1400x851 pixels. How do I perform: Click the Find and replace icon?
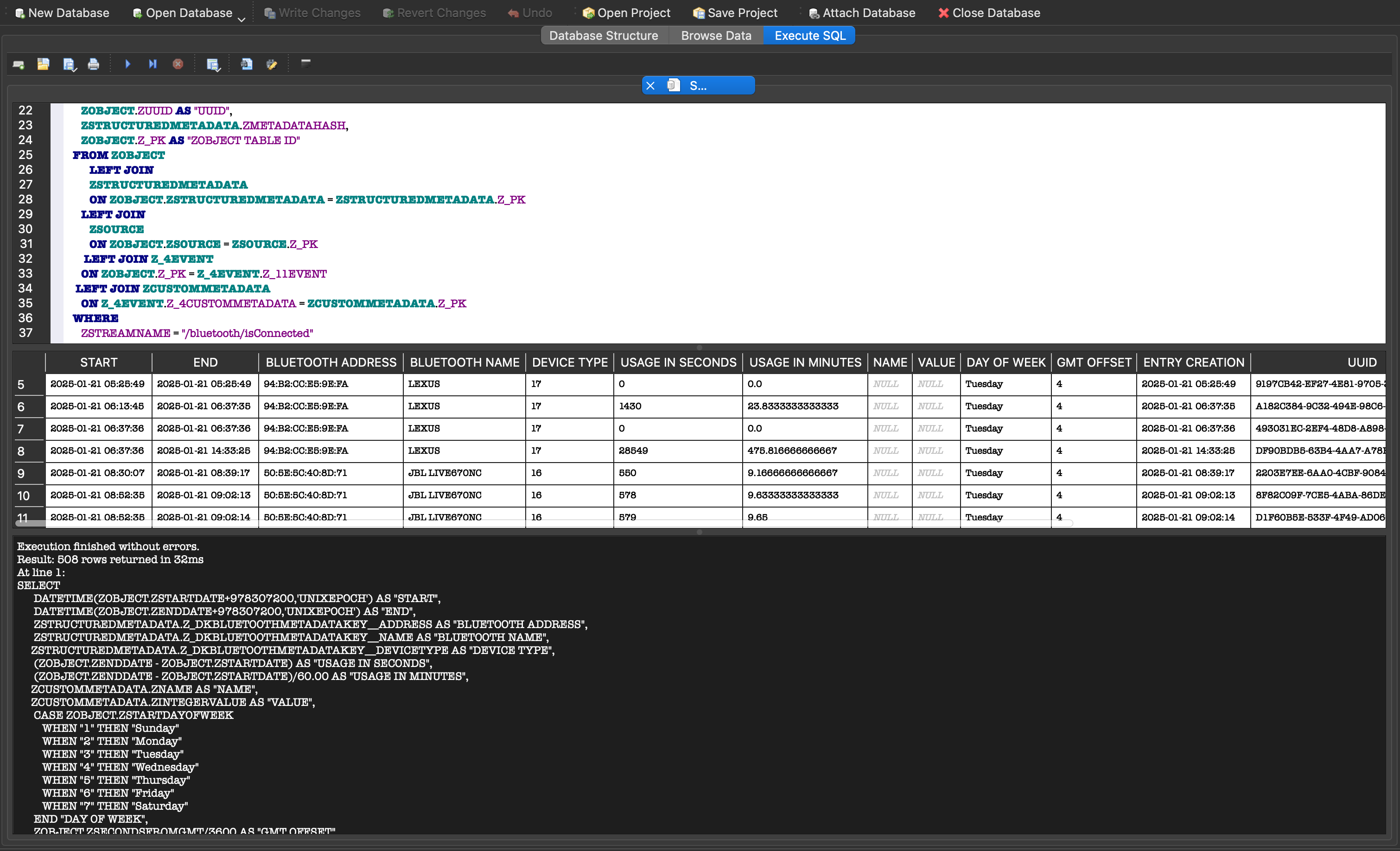pyautogui.click(x=272, y=64)
